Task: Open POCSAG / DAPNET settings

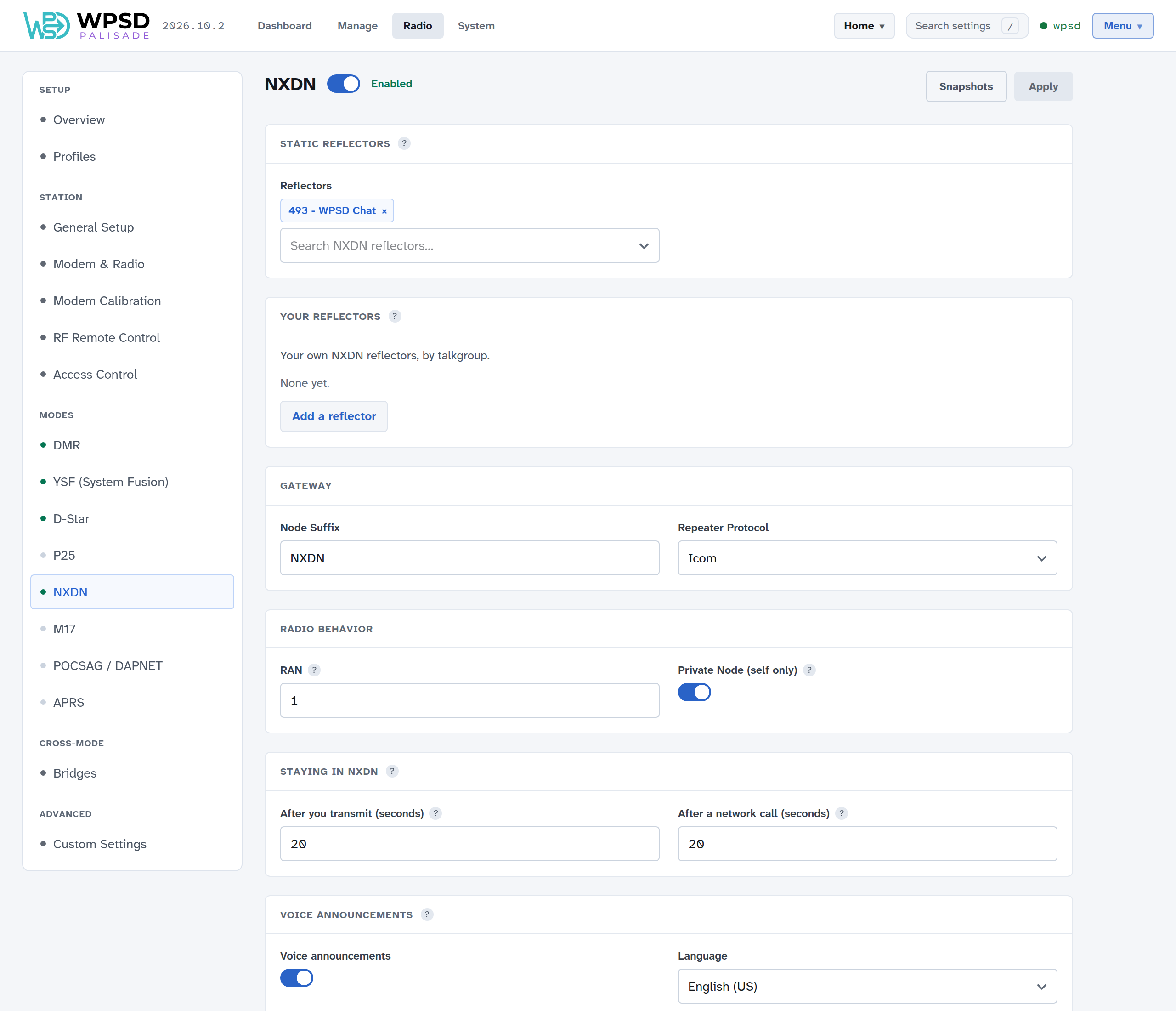Action: click(x=132, y=666)
